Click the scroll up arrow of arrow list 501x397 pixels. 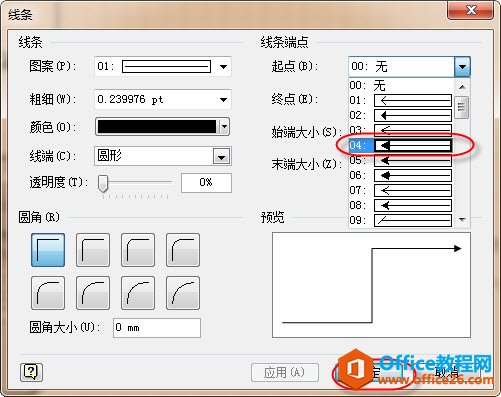click(x=462, y=87)
